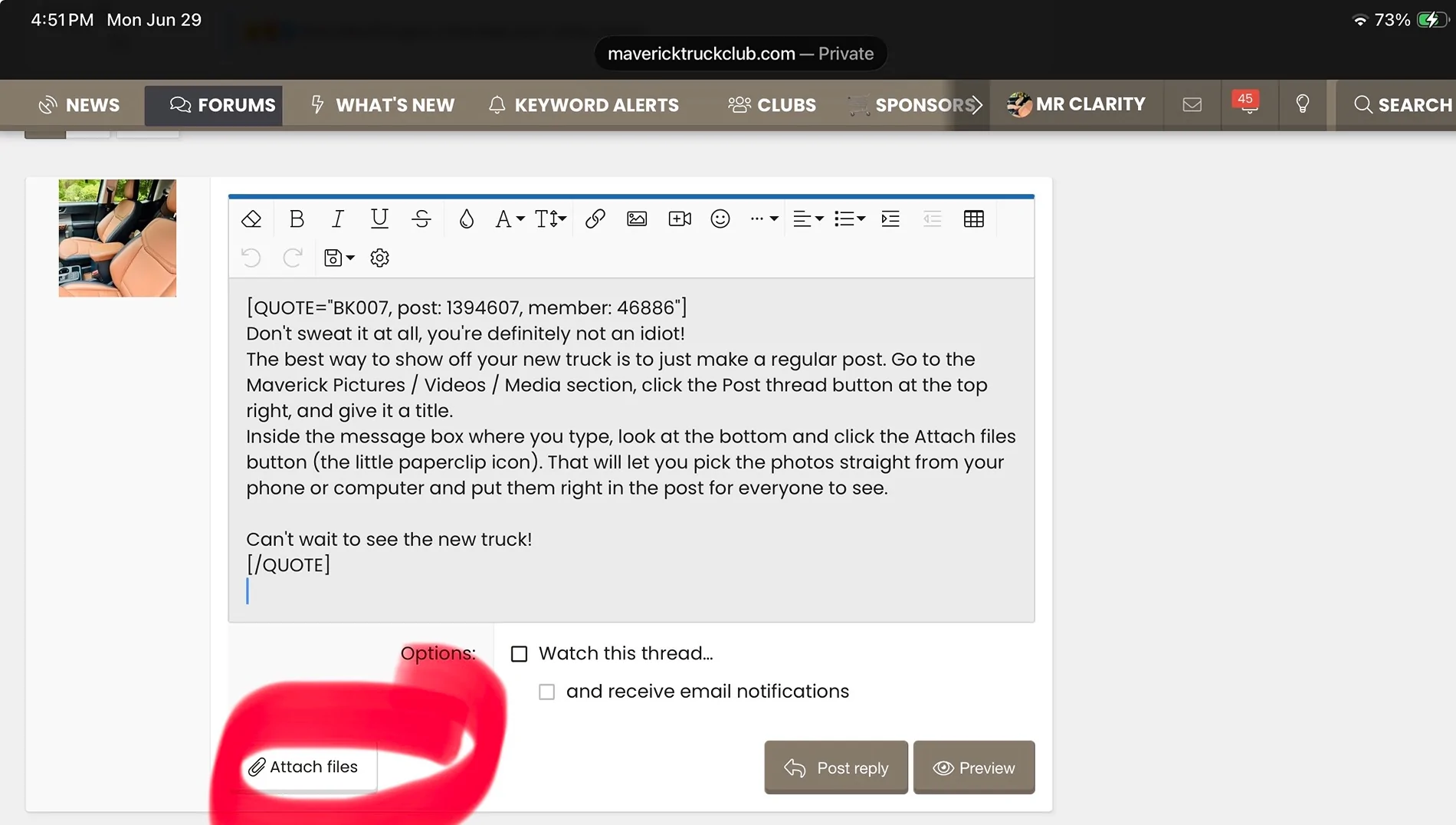The height and width of the screenshot is (825, 1456).
Task: Open the NEWS nav item
Action: click(79, 105)
